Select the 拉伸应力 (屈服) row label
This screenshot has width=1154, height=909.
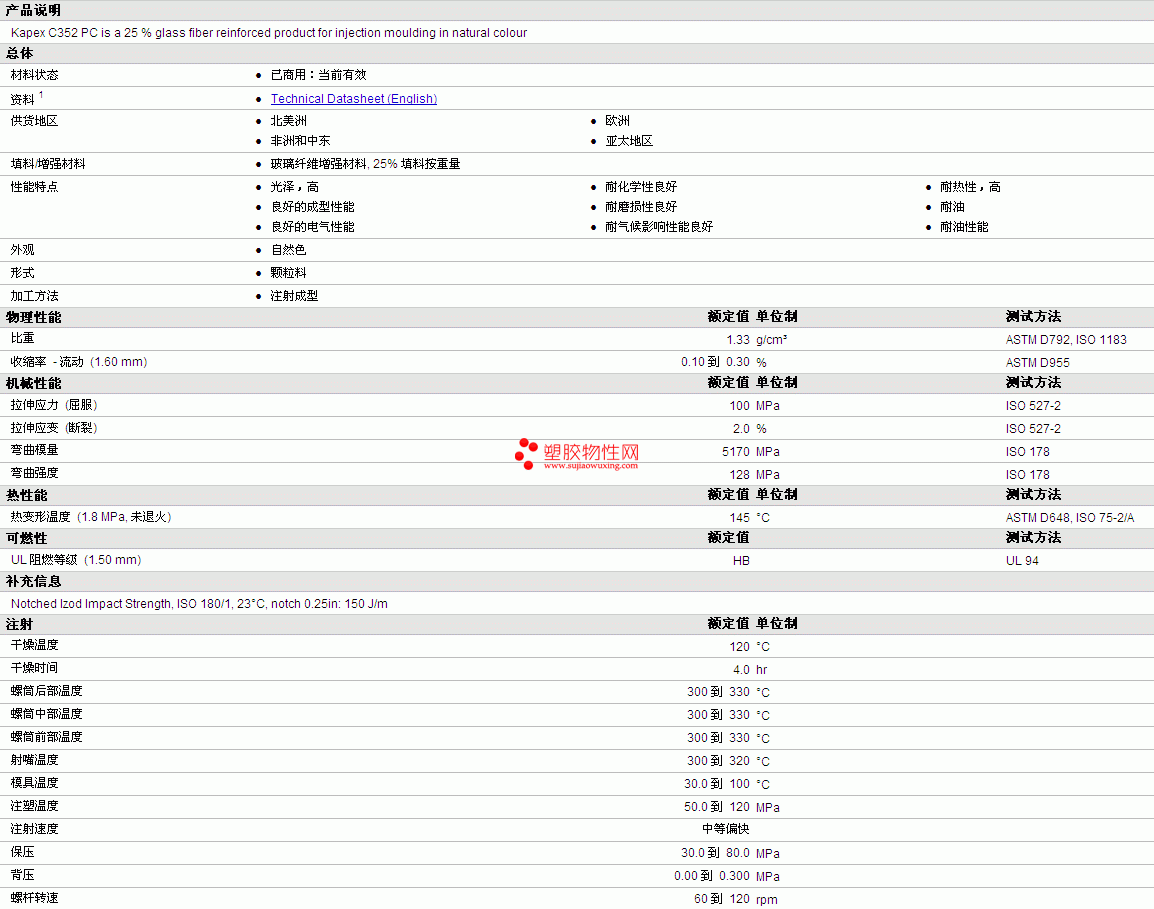click(x=54, y=406)
